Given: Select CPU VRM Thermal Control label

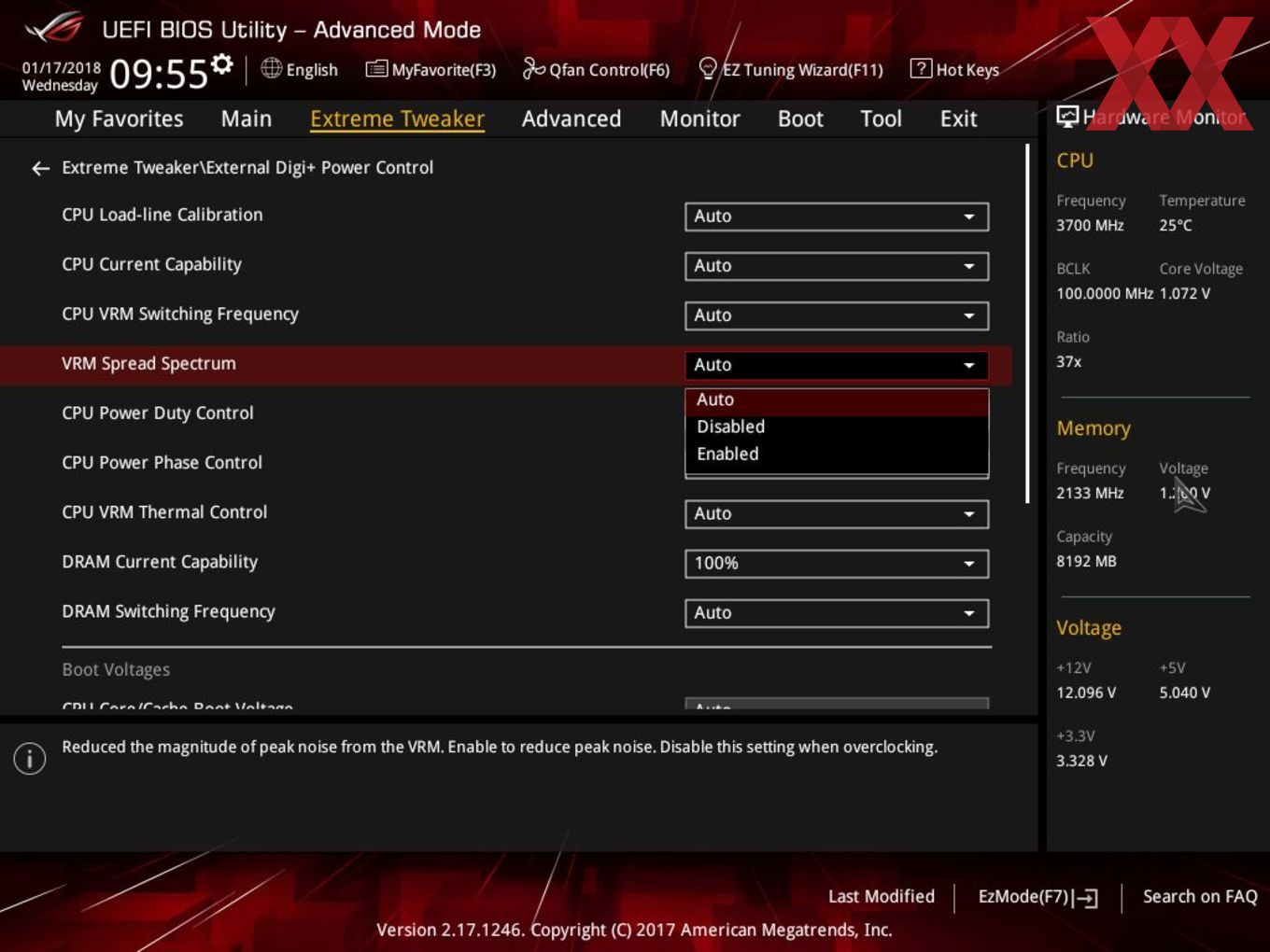Looking at the screenshot, I should [164, 511].
